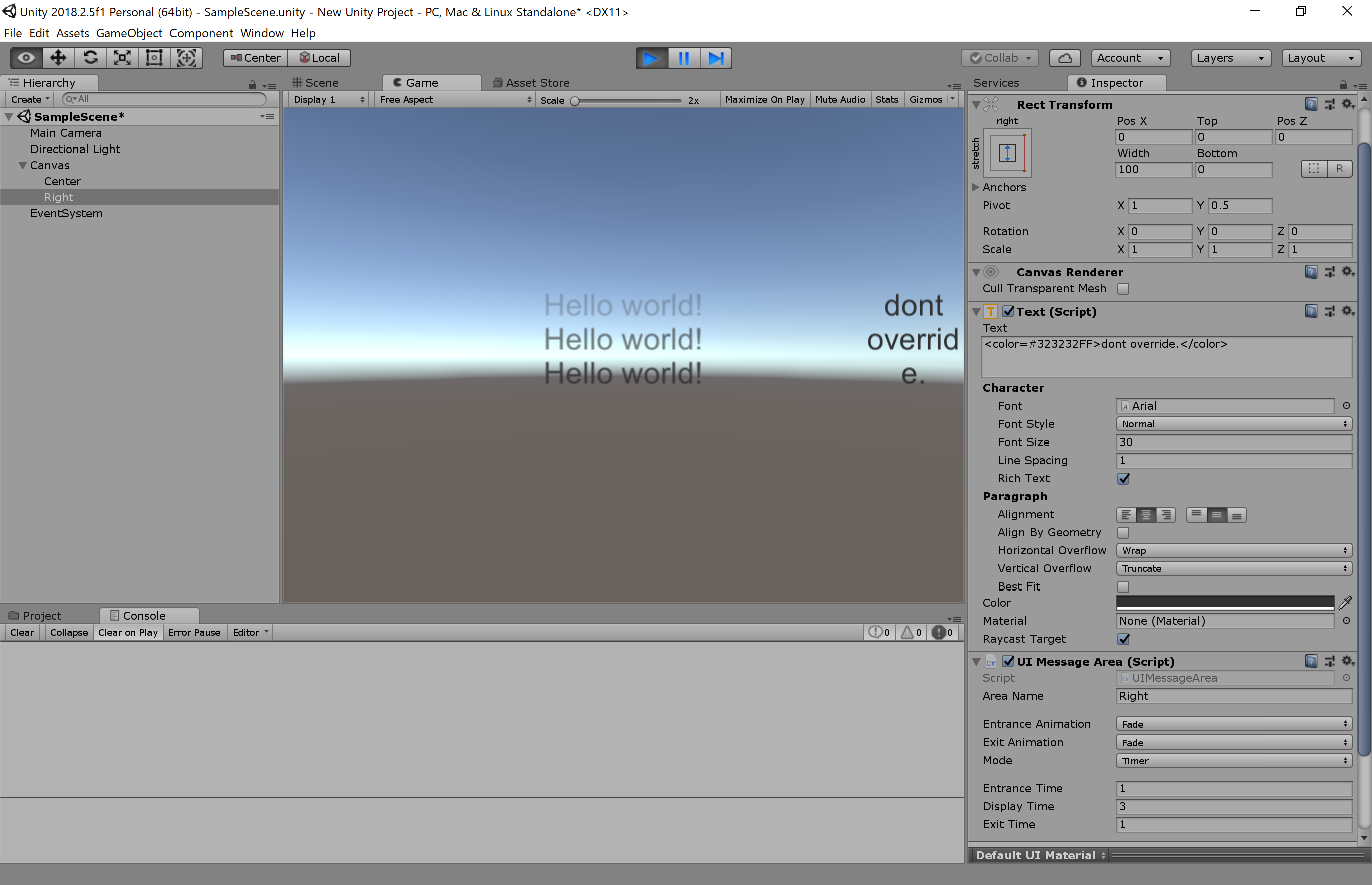
Task: Click the Stats button
Action: click(886, 99)
